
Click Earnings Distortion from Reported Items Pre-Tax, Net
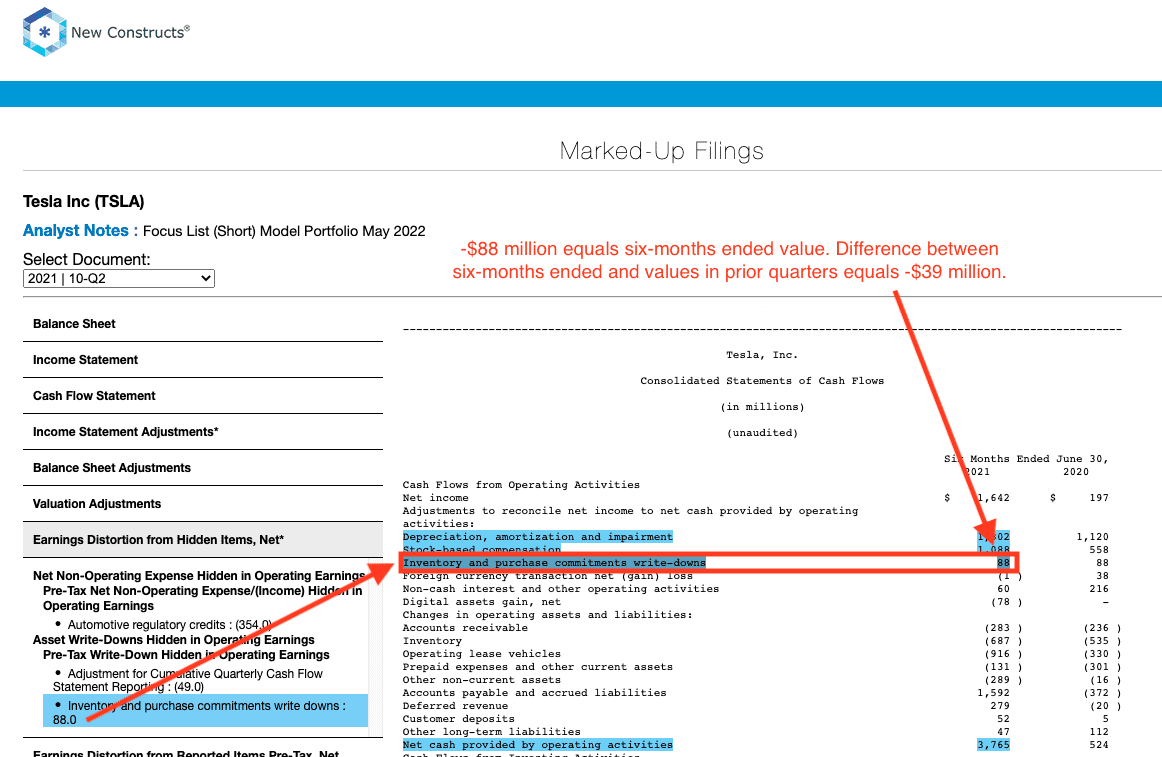click(186, 752)
